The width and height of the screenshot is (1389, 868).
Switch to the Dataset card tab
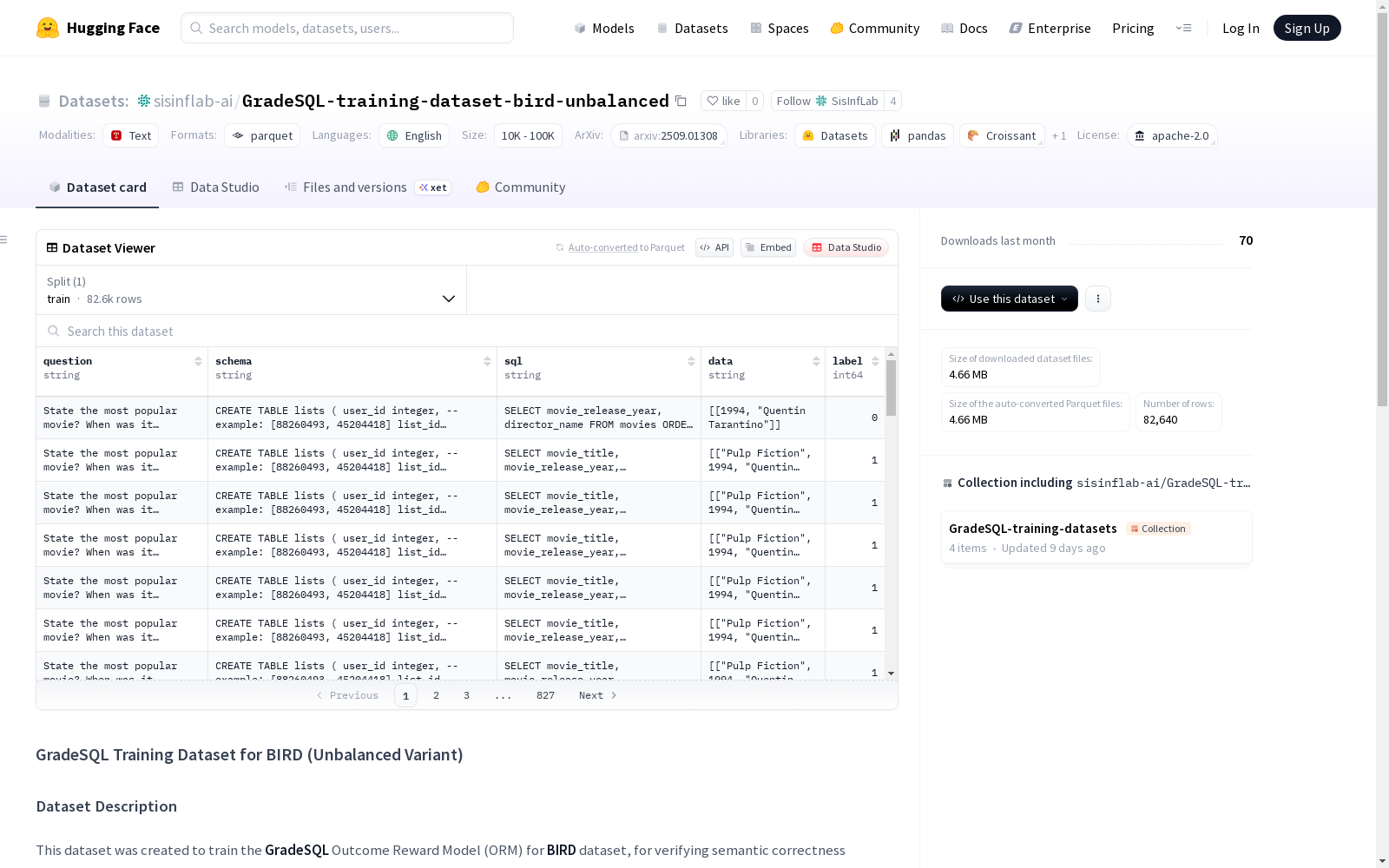click(x=97, y=187)
